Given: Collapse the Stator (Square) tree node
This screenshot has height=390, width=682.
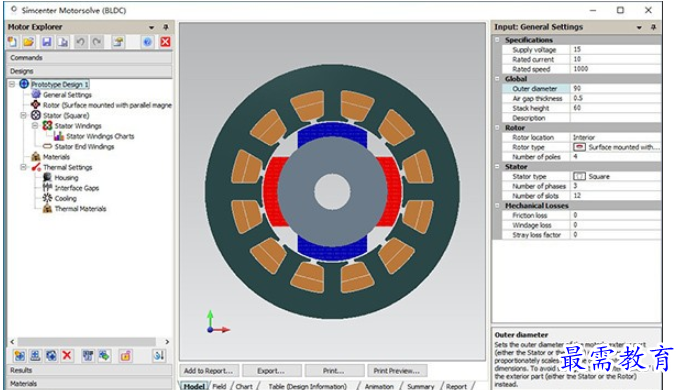Looking at the screenshot, I should click(x=24, y=115).
